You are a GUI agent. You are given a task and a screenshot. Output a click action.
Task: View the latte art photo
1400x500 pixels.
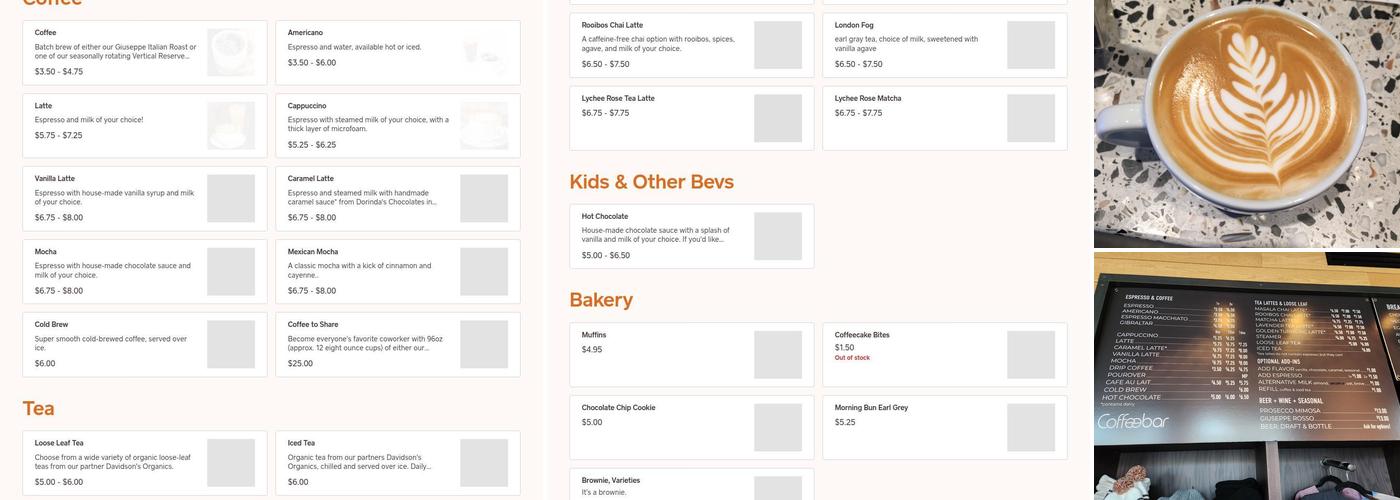[1246, 122]
